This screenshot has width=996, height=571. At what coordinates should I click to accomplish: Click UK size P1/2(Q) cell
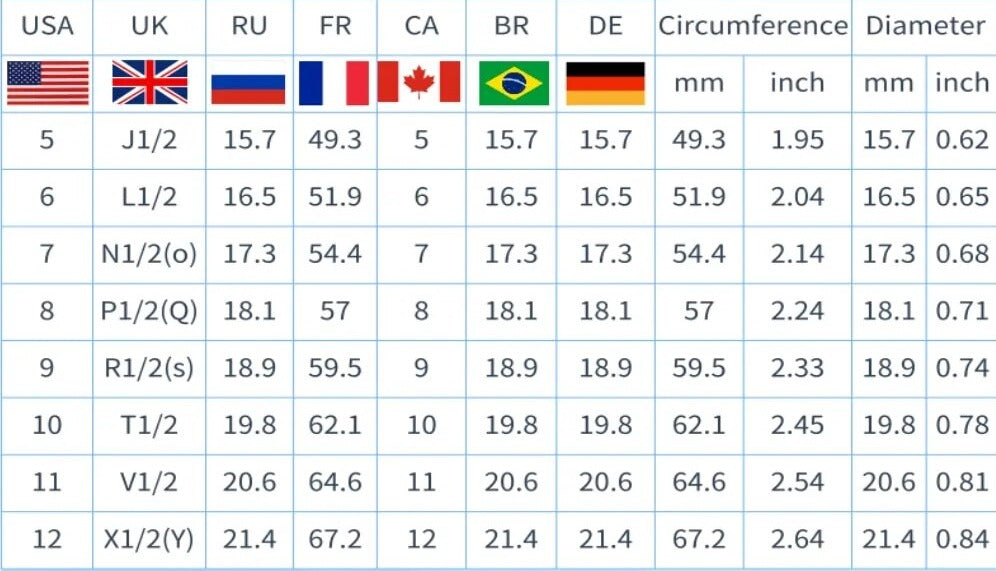tap(149, 311)
